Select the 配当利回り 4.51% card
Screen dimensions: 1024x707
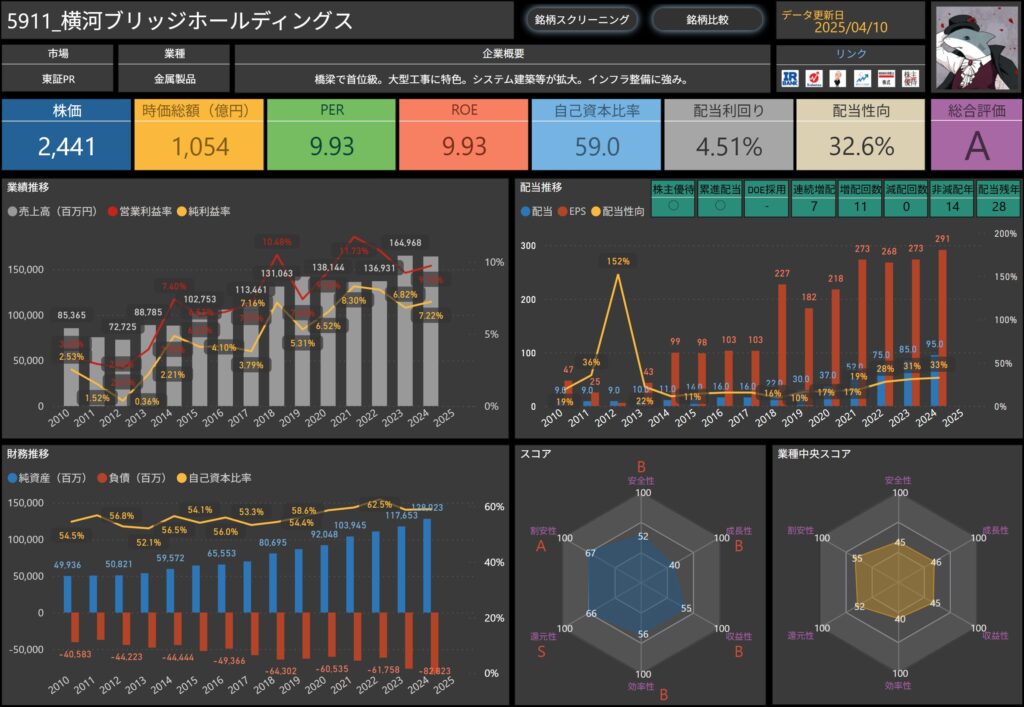coord(728,135)
